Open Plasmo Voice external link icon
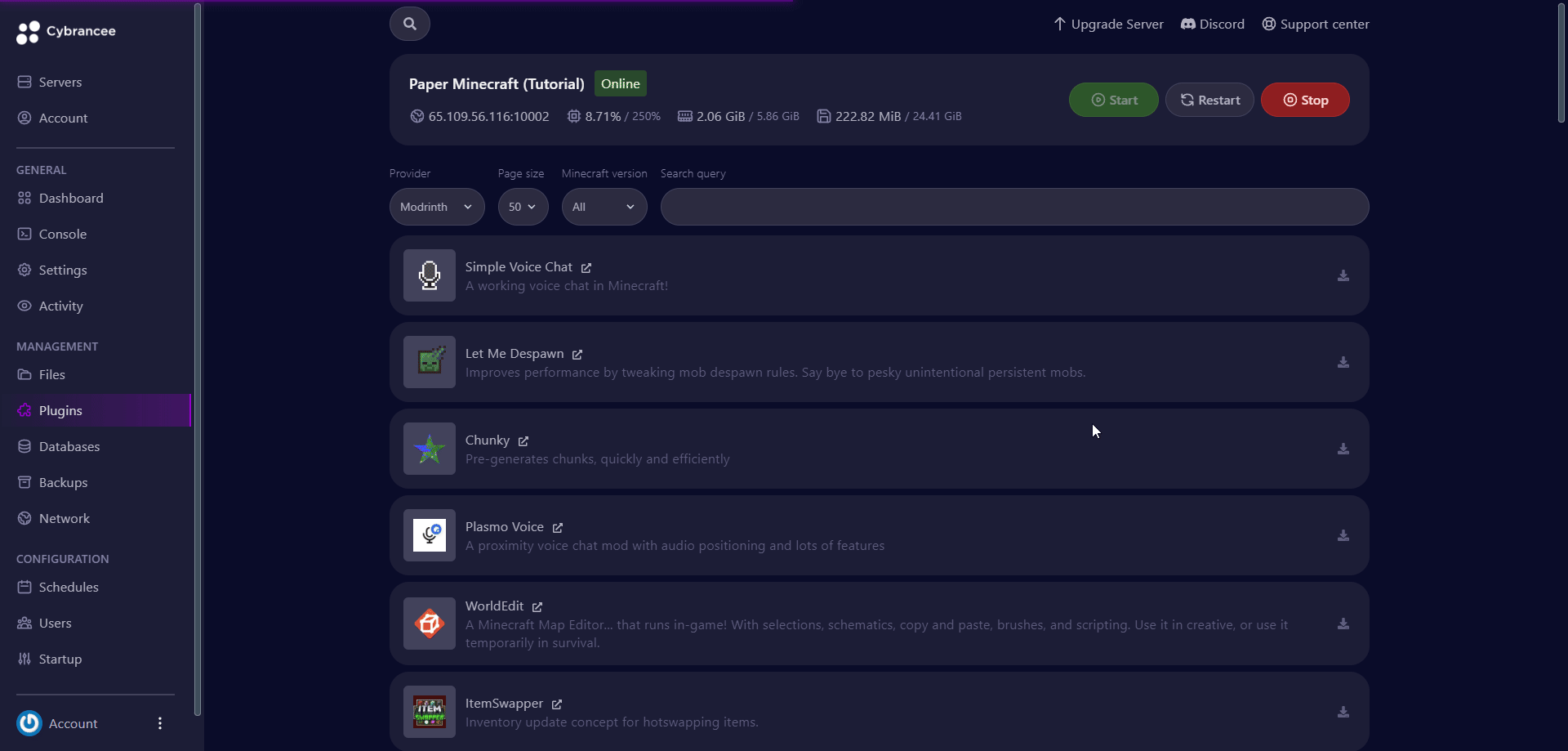Viewport: 1568px width, 751px height. pyautogui.click(x=558, y=528)
